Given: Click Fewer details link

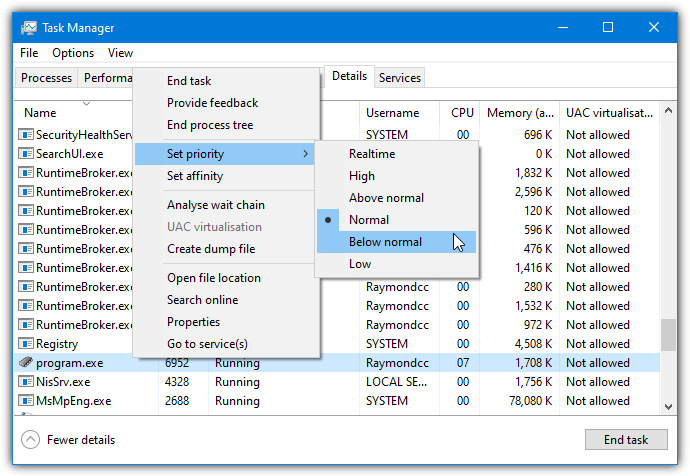Looking at the screenshot, I should (81, 440).
